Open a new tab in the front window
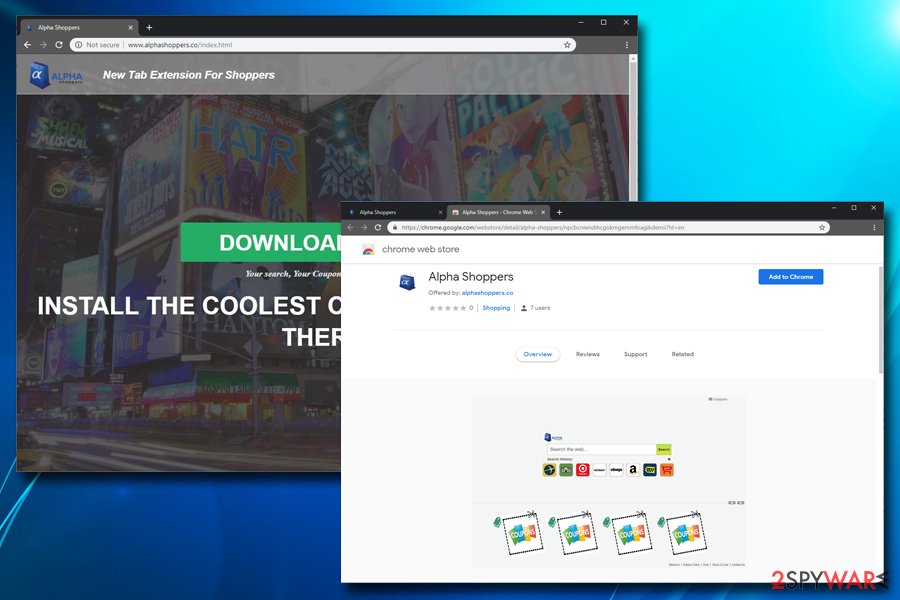Viewport: 900px width, 600px height. tap(560, 212)
